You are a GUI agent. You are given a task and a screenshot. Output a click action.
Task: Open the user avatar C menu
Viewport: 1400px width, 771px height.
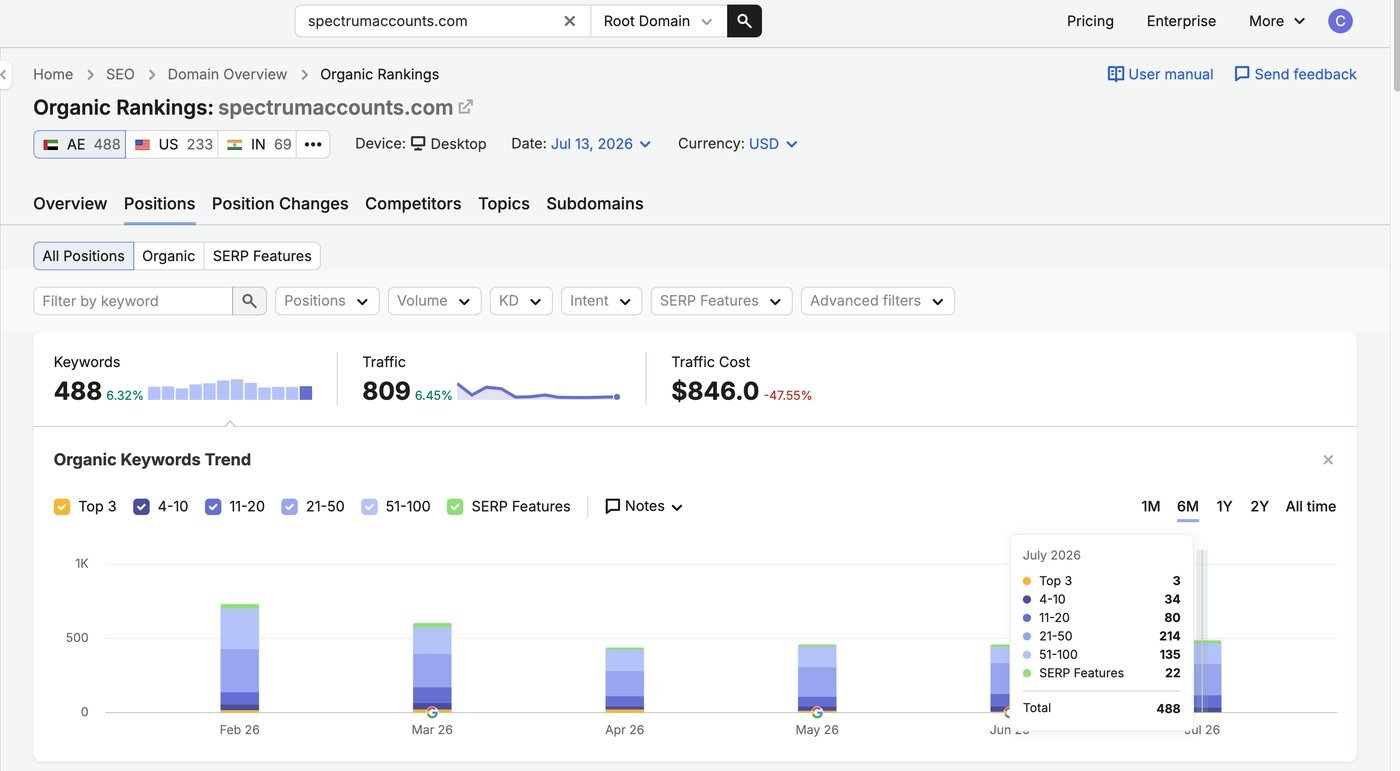click(x=1340, y=21)
